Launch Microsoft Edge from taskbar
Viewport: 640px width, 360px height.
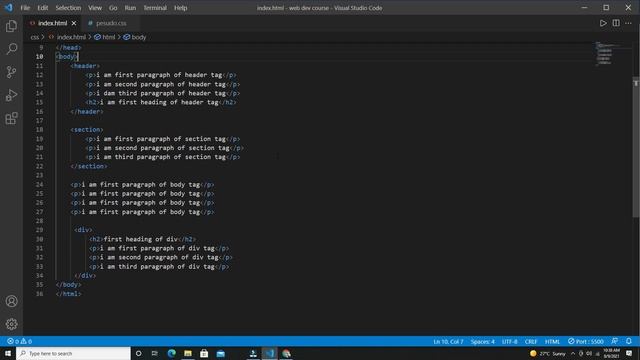[171, 353]
